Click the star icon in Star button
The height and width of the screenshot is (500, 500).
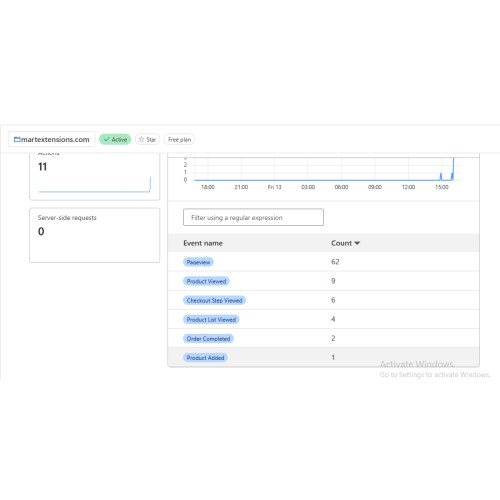click(141, 139)
